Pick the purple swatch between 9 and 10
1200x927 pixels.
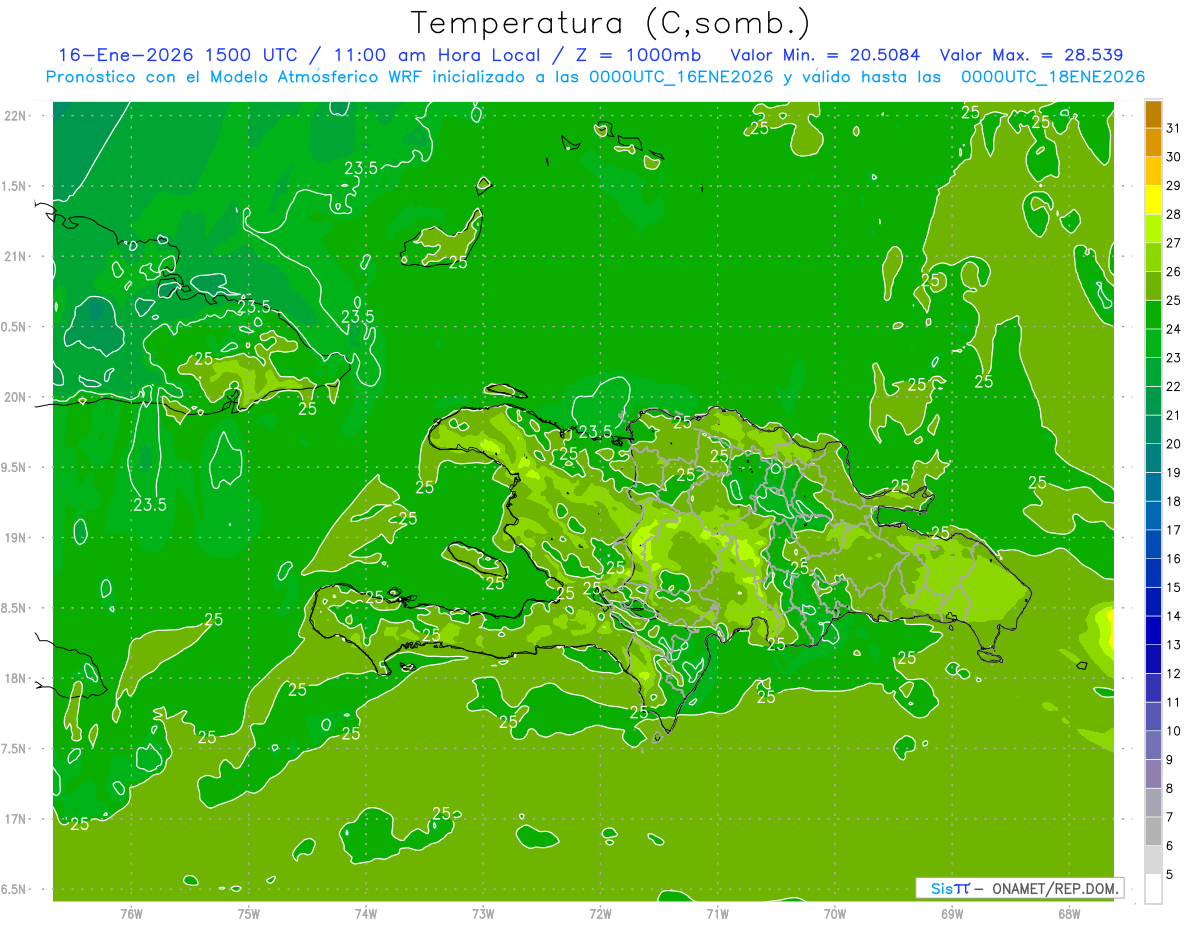pos(1153,745)
